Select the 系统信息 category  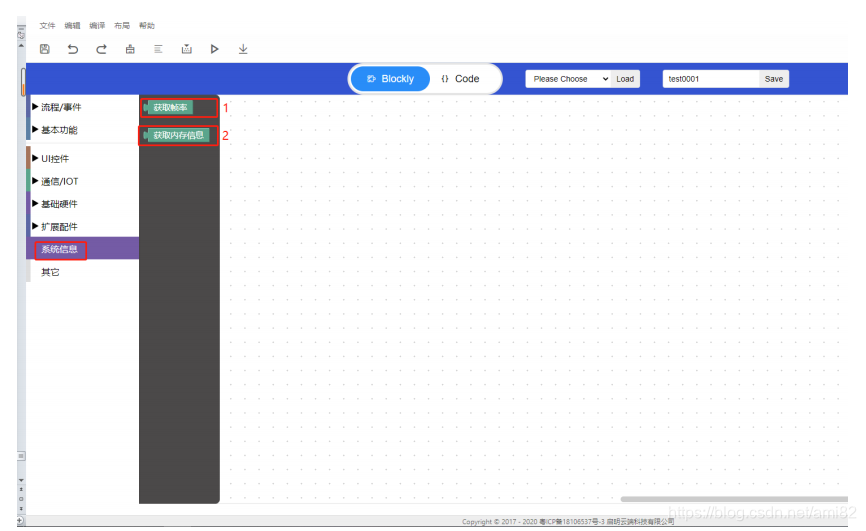(83, 249)
